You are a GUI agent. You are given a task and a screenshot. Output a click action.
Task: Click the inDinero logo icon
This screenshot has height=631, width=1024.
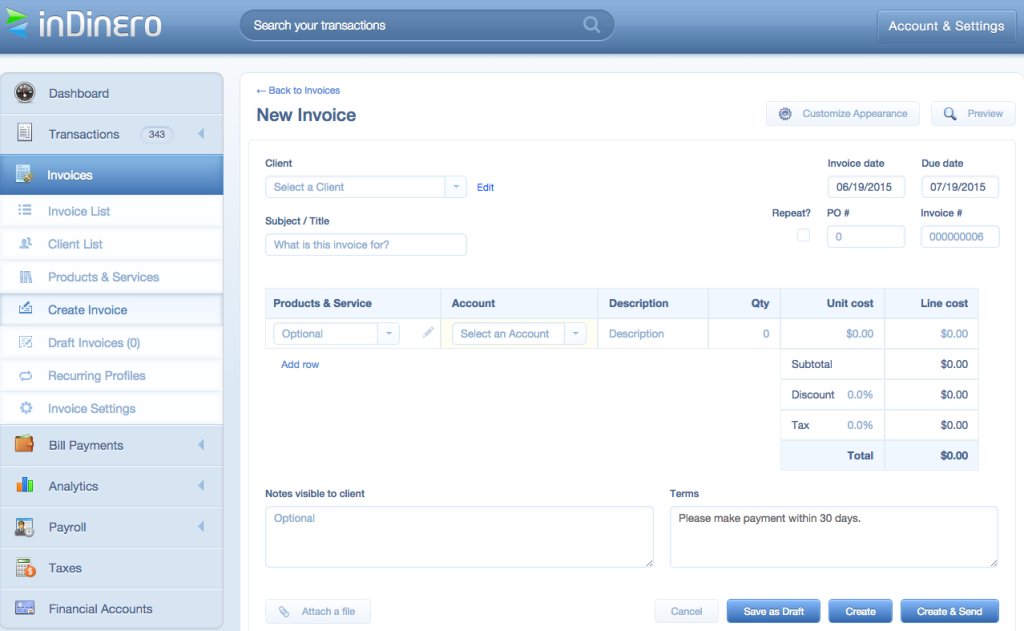coord(17,24)
